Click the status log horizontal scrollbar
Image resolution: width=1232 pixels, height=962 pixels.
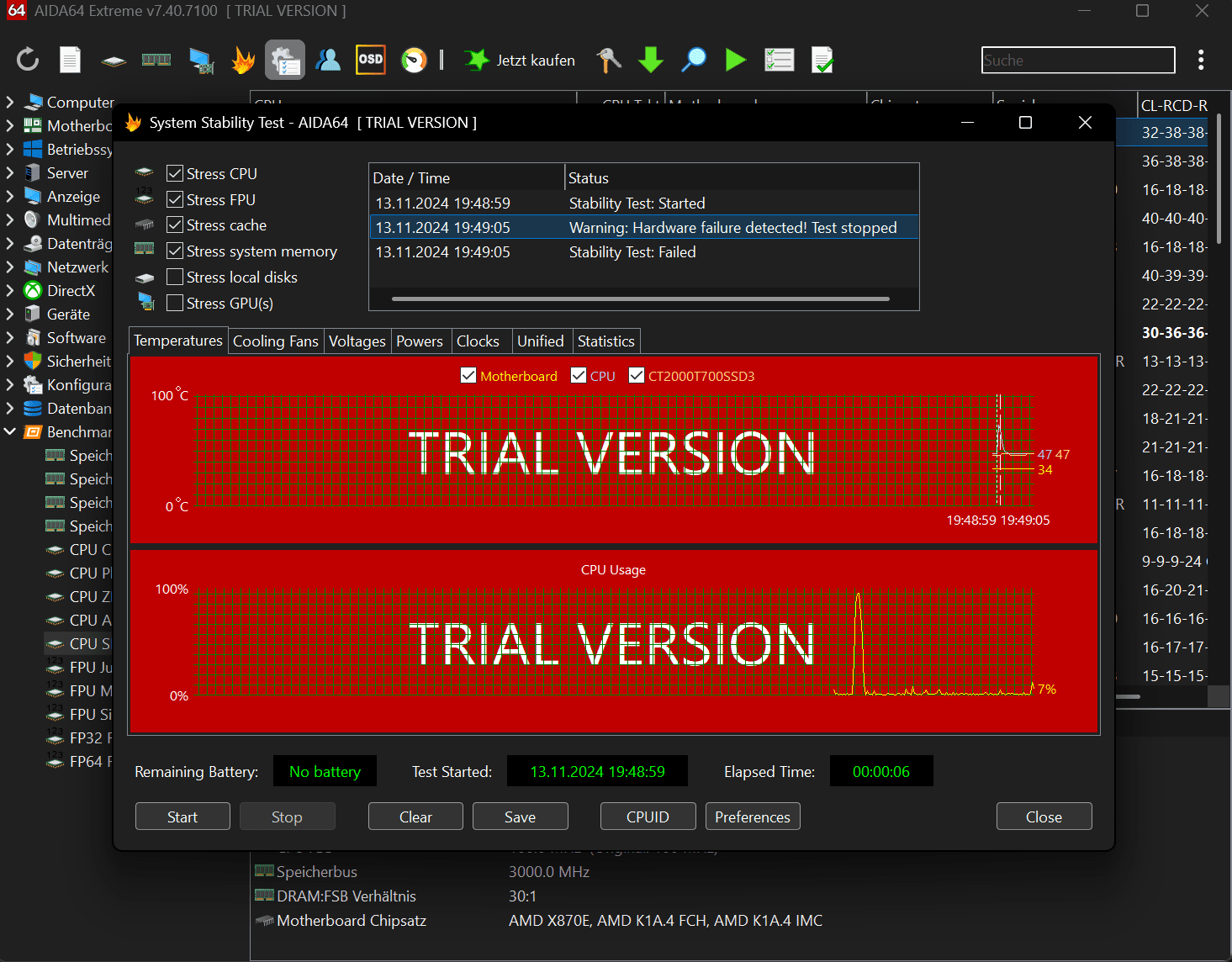tap(641, 299)
